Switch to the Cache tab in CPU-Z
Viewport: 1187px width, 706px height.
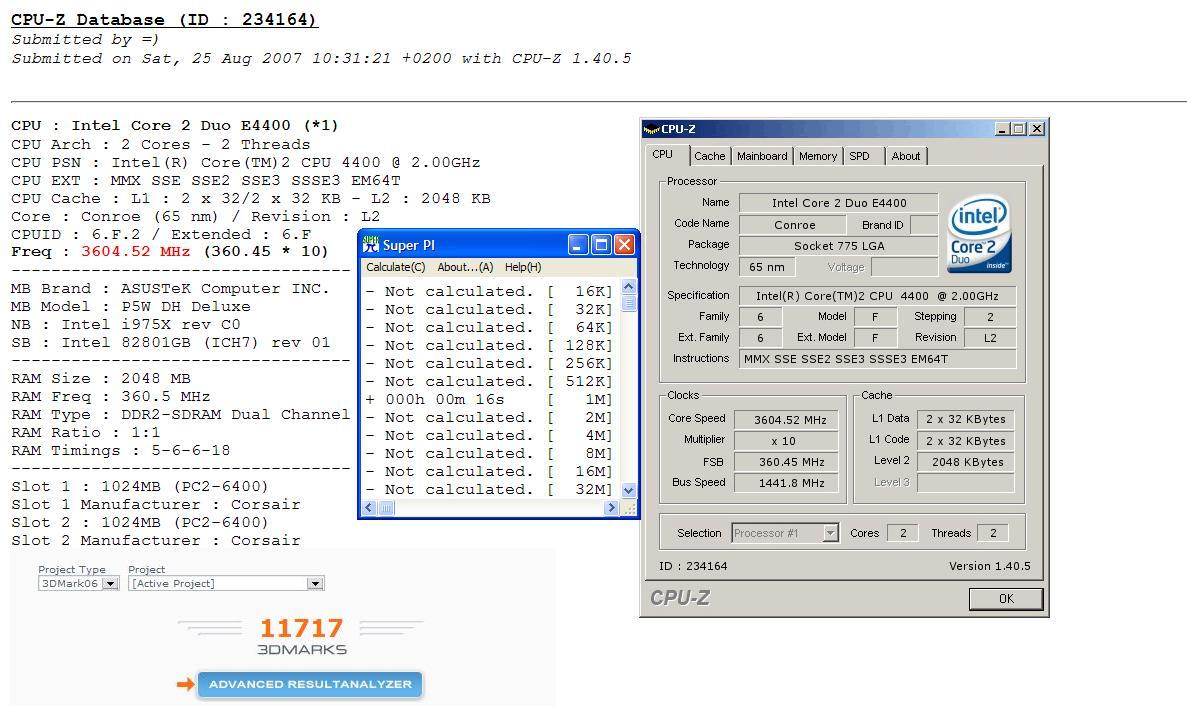(709, 156)
